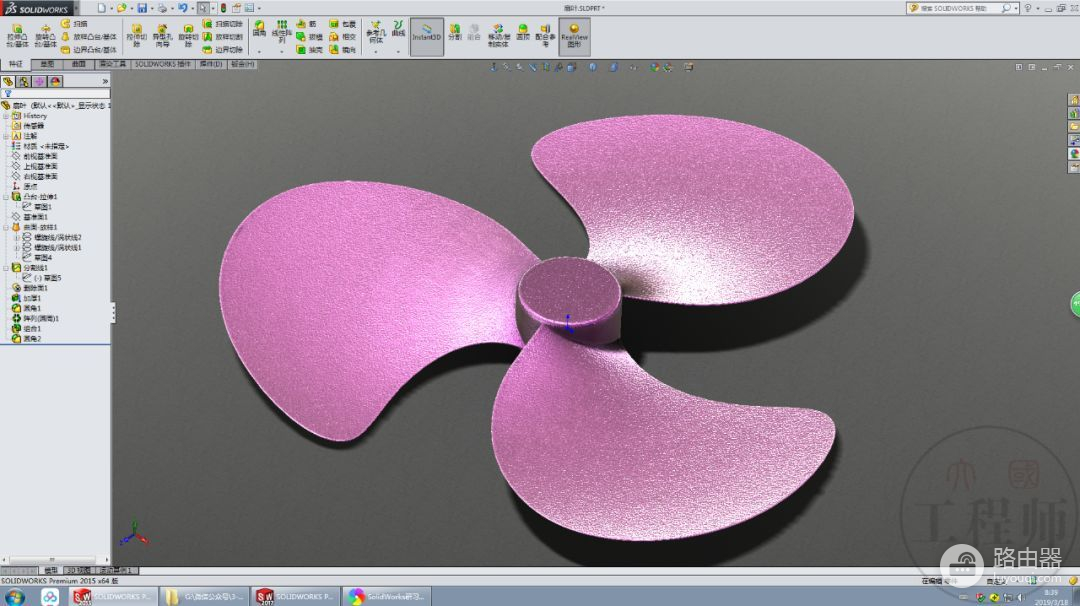Open dropdown arrow under the Curves (曲线) tool
Image resolution: width=1080 pixels, height=606 pixels.
(x=398, y=50)
